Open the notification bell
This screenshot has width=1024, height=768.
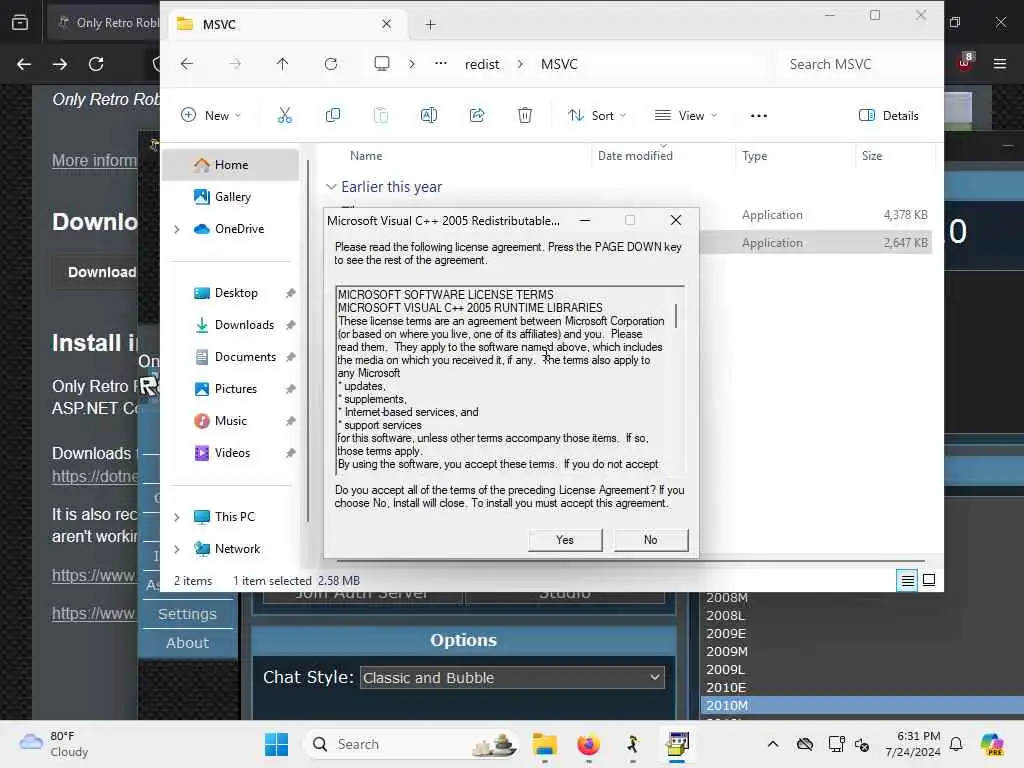[956, 744]
